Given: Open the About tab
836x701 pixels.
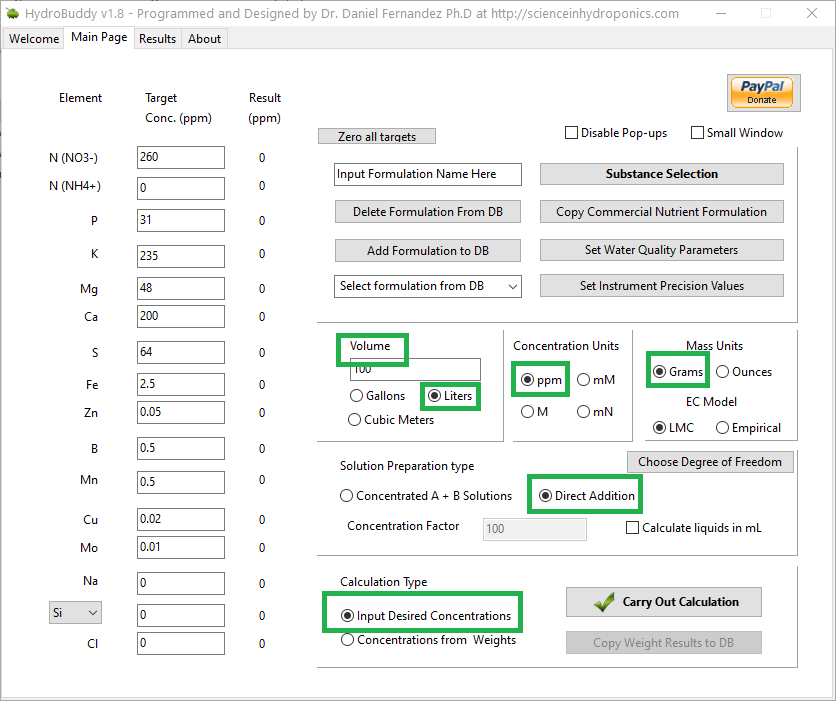Looking at the screenshot, I should click(x=205, y=39).
